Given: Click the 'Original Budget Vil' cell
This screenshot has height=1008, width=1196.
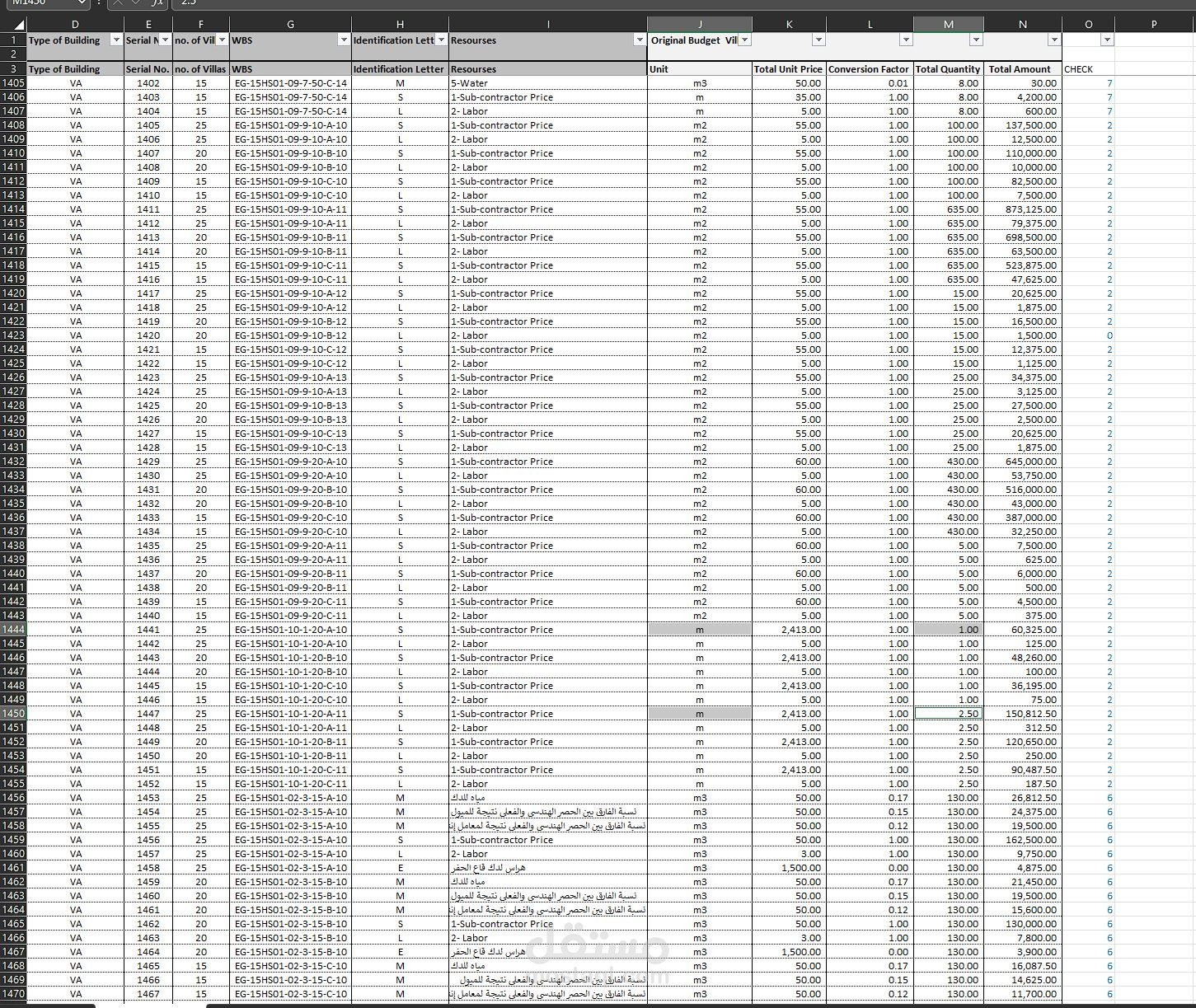Looking at the screenshot, I should click(x=700, y=40).
